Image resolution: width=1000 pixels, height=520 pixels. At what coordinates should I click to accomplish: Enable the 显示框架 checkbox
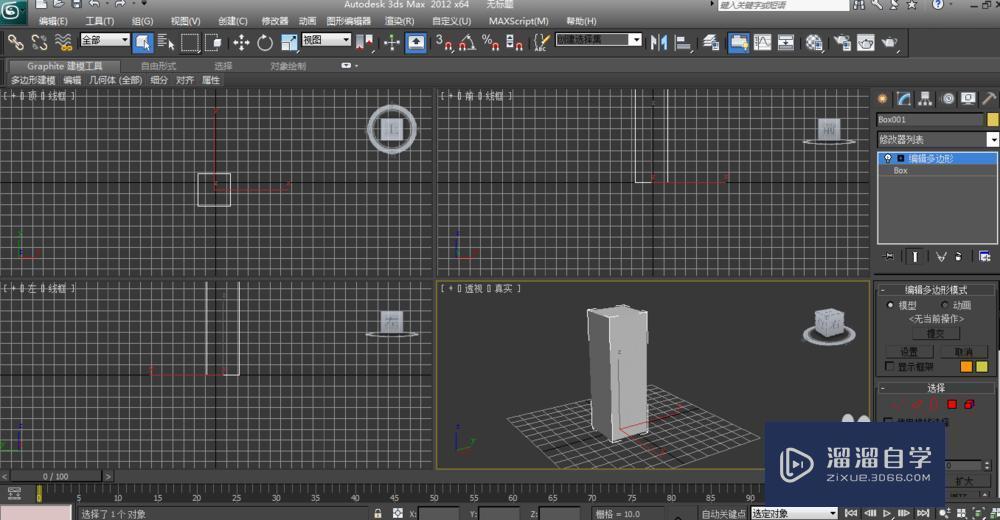pyautogui.click(x=890, y=366)
